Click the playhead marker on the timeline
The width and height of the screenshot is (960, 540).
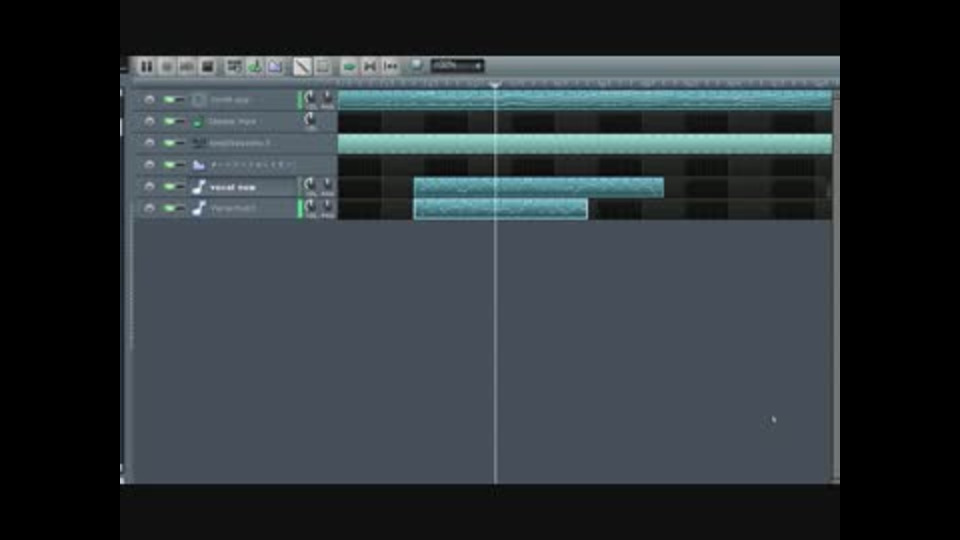[x=495, y=84]
